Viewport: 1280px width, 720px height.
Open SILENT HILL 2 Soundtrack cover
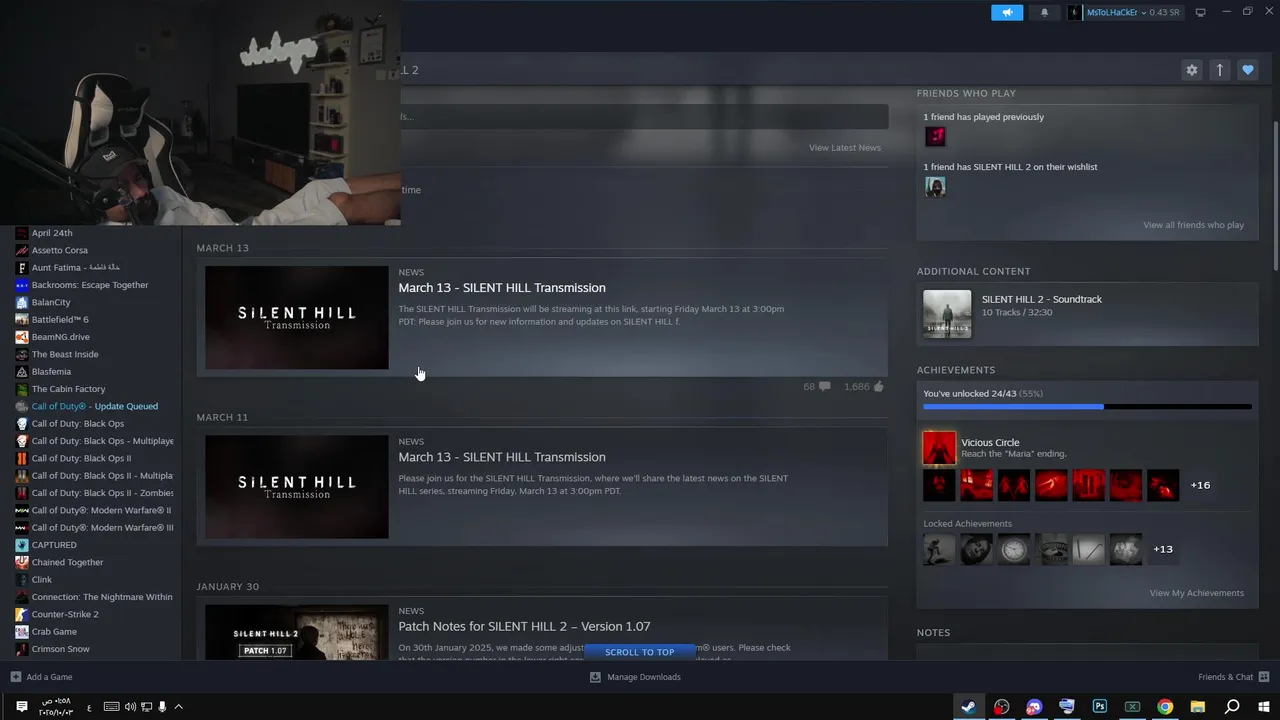coord(947,314)
